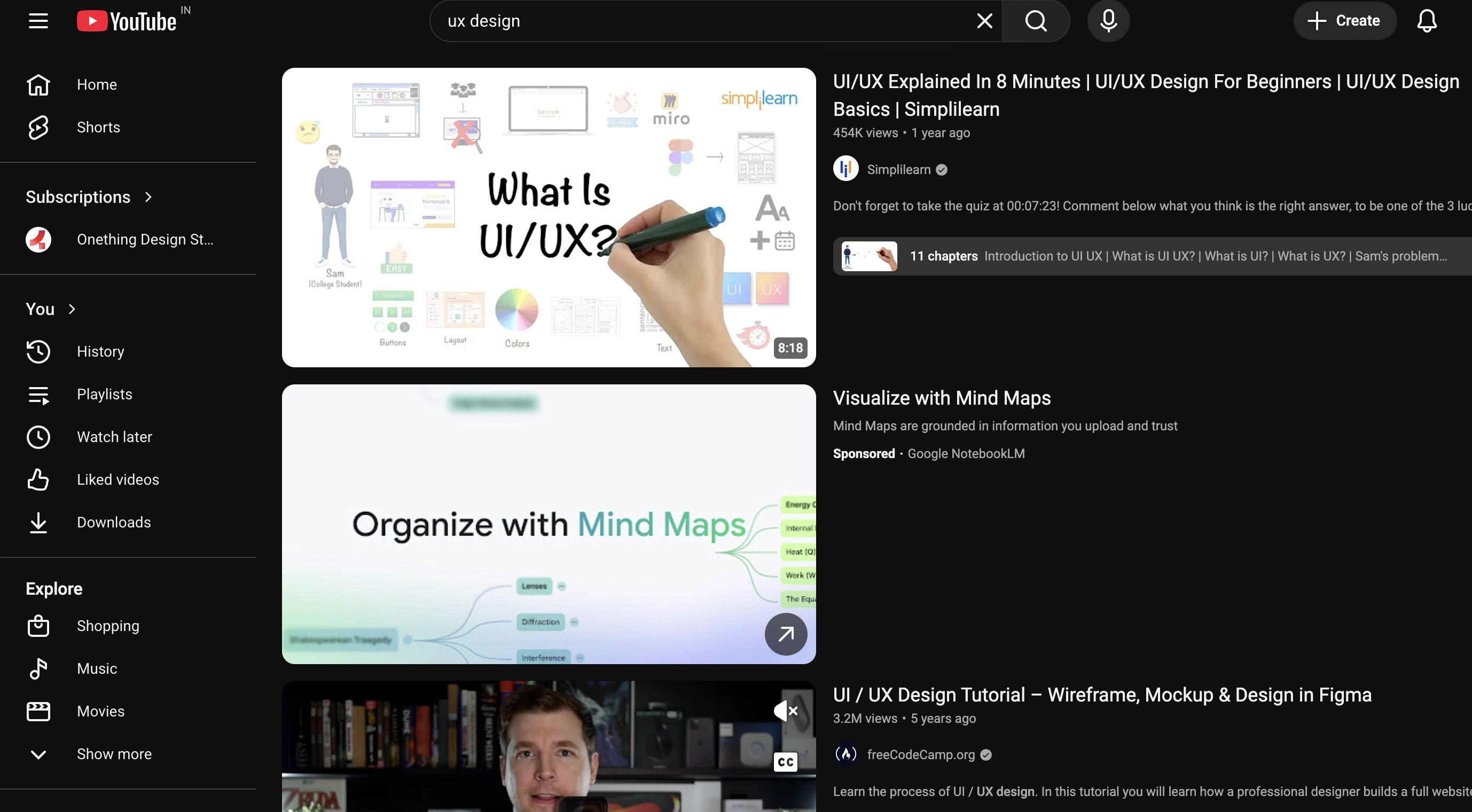Click the Playlists icon
1472x812 pixels.
click(38, 395)
